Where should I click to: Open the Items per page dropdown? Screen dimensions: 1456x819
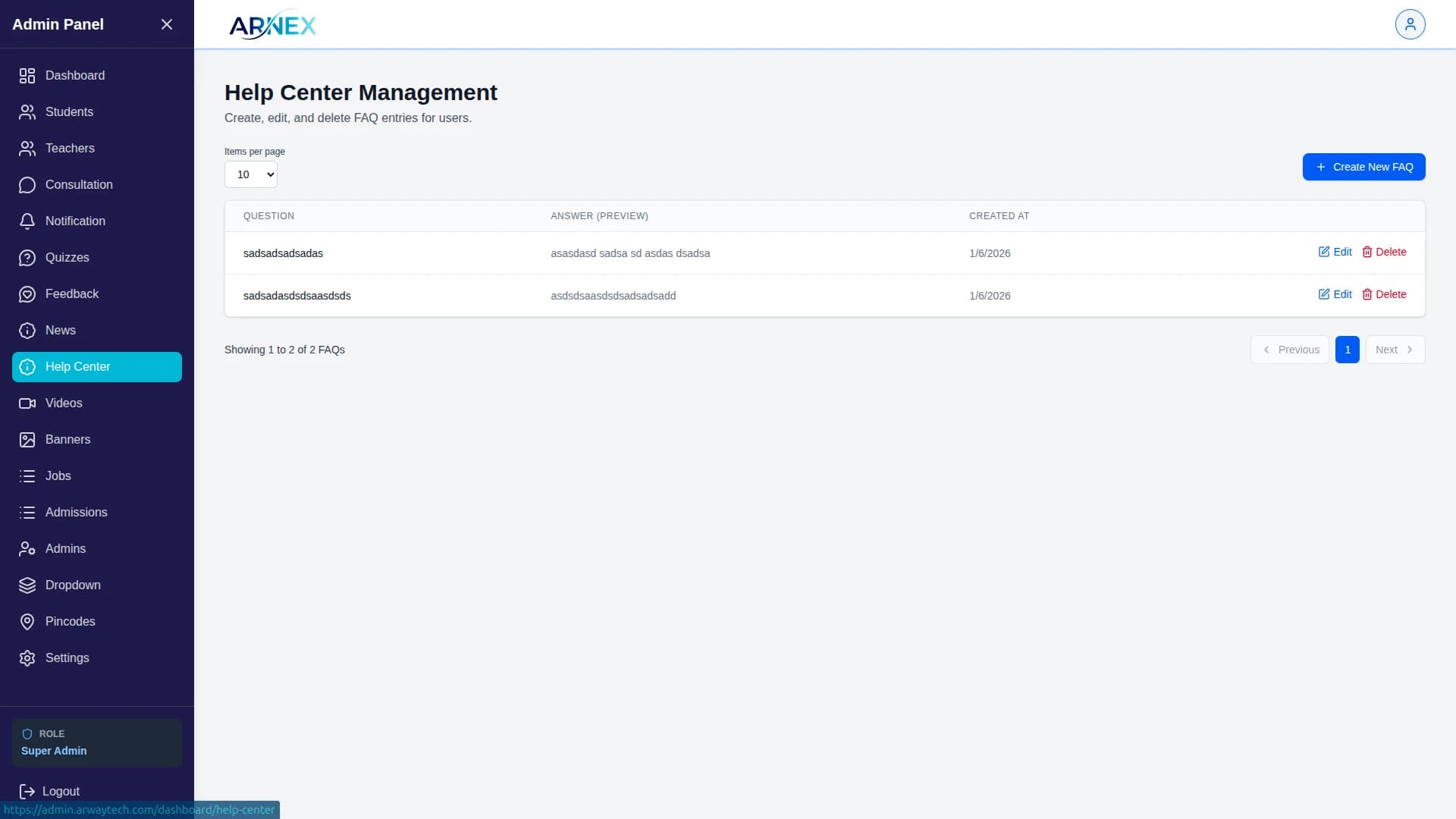(251, 174)
